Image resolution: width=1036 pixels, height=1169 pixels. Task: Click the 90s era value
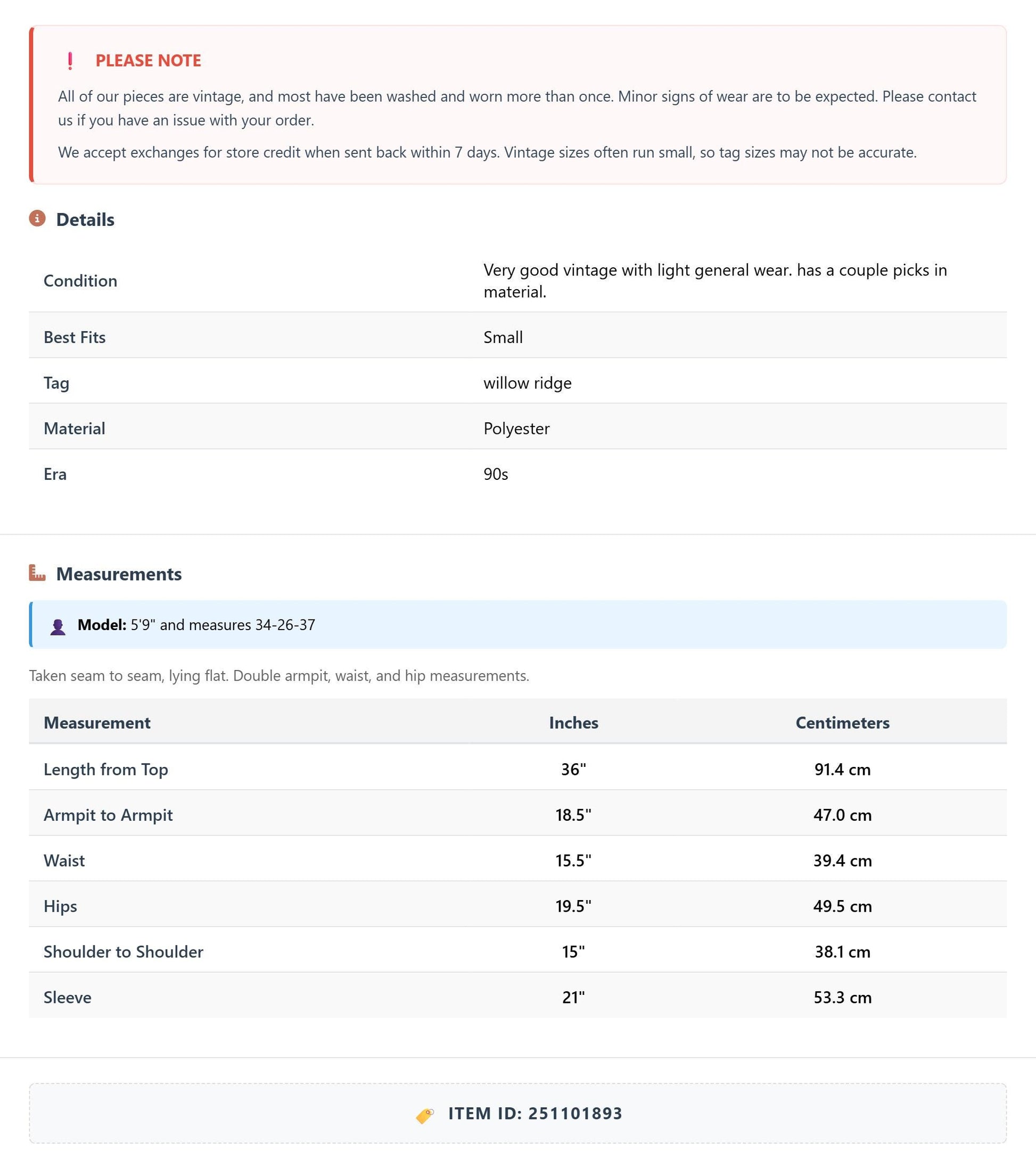pos(496,474)
